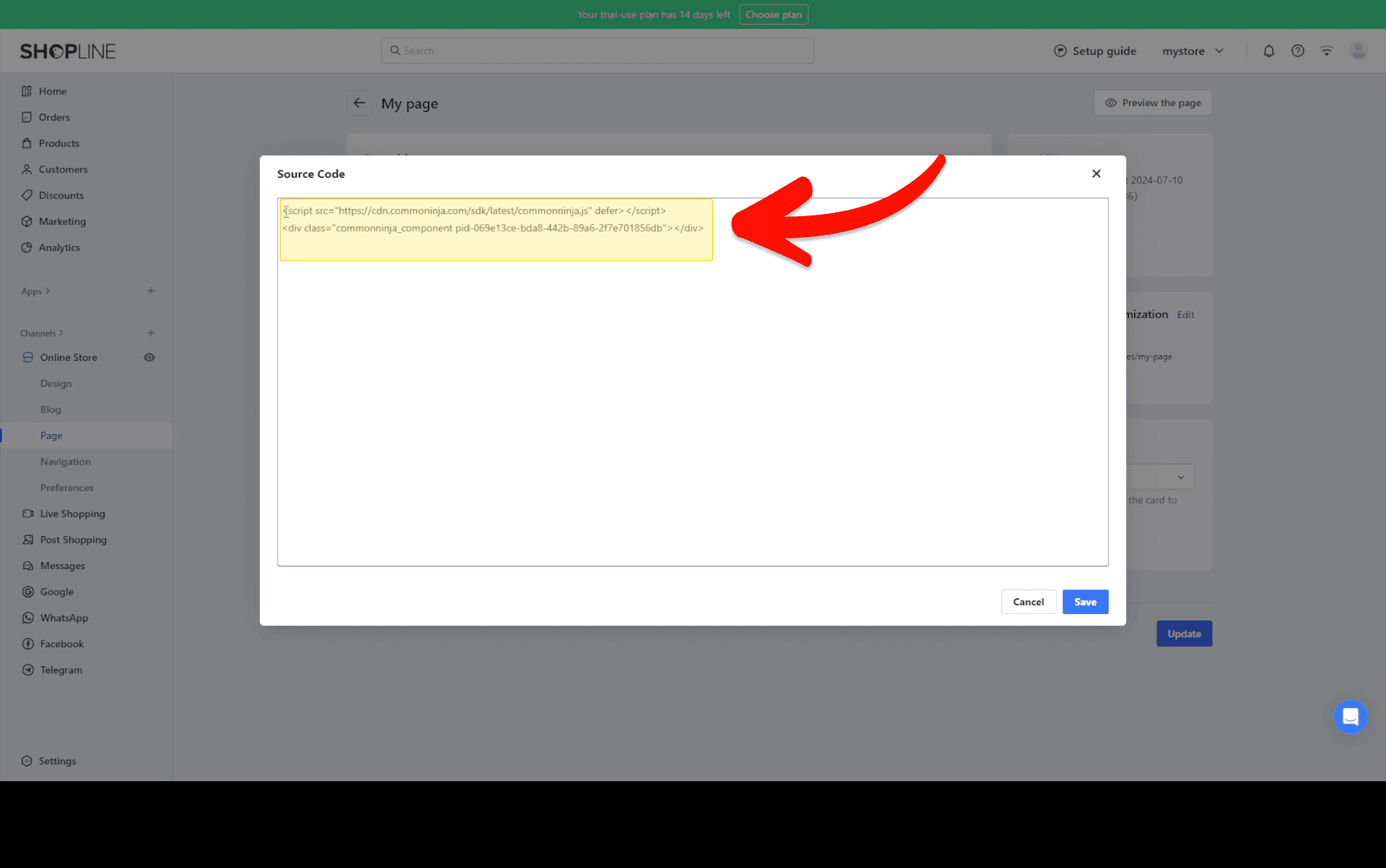Open the WhatsApp channel
Screen dimensions: 1386x868
[x=64, y=618]
